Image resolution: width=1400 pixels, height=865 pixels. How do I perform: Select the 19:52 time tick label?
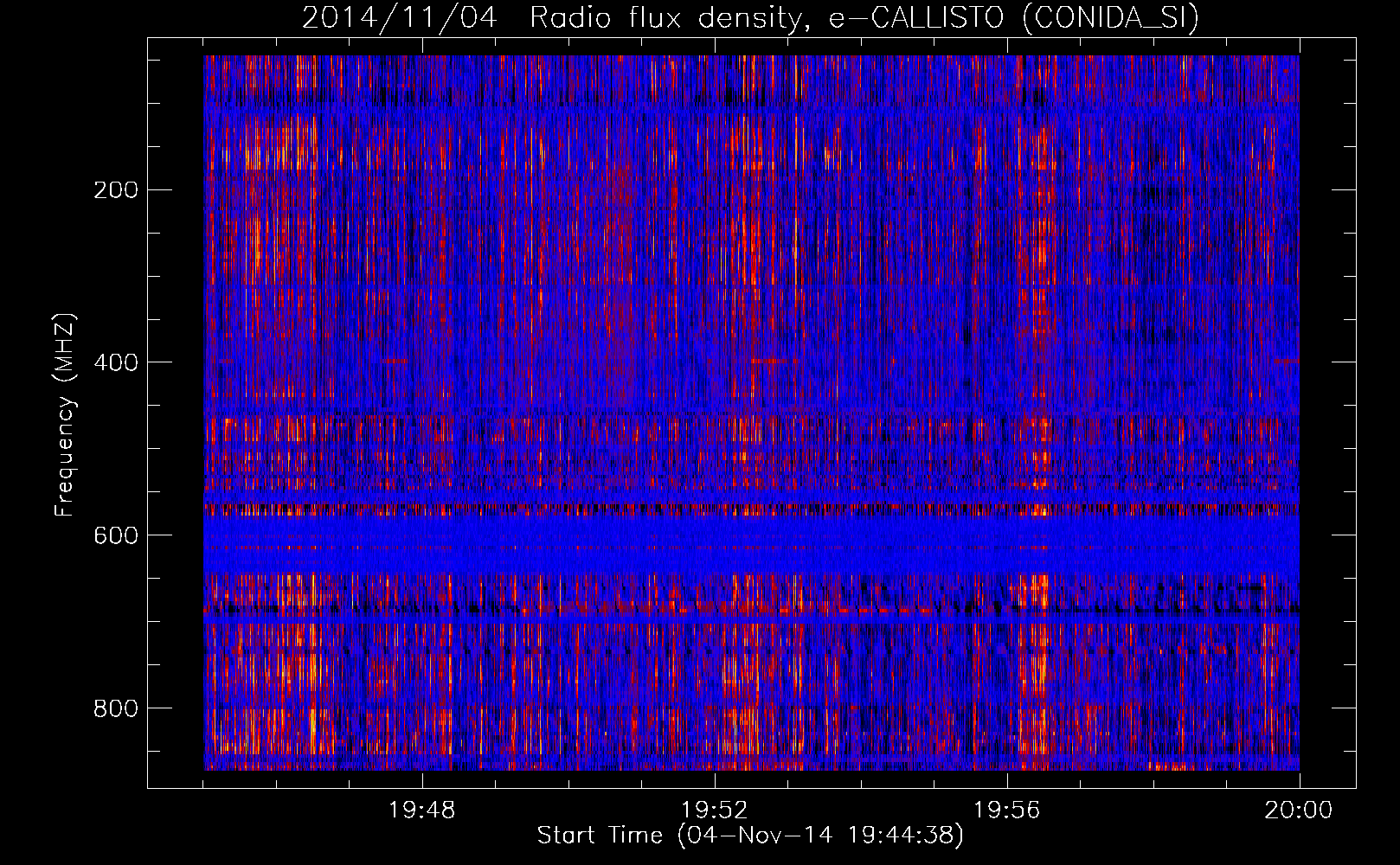(715, 811)
